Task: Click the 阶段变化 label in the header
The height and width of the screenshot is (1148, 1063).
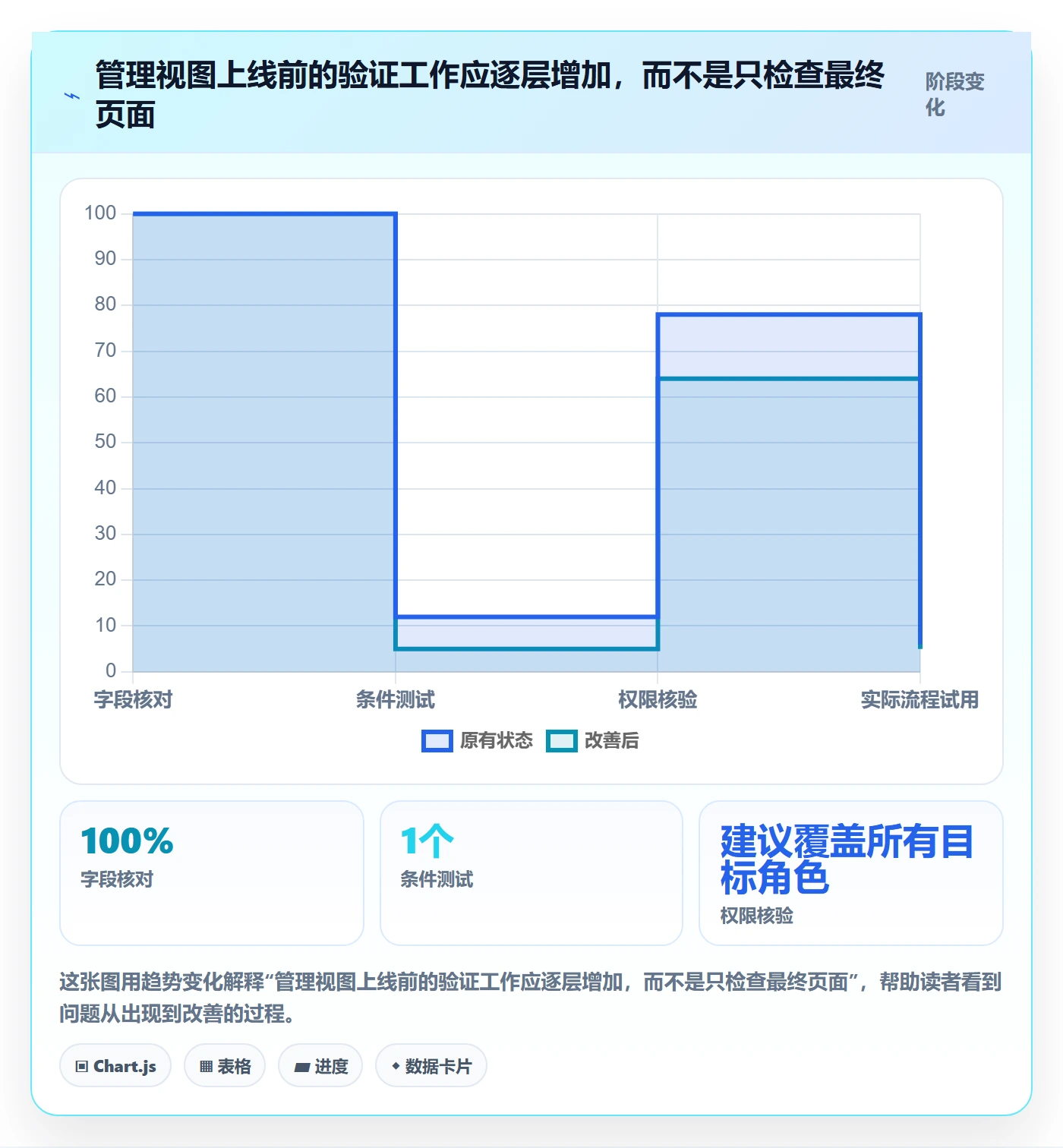Action: pos(954,94)
